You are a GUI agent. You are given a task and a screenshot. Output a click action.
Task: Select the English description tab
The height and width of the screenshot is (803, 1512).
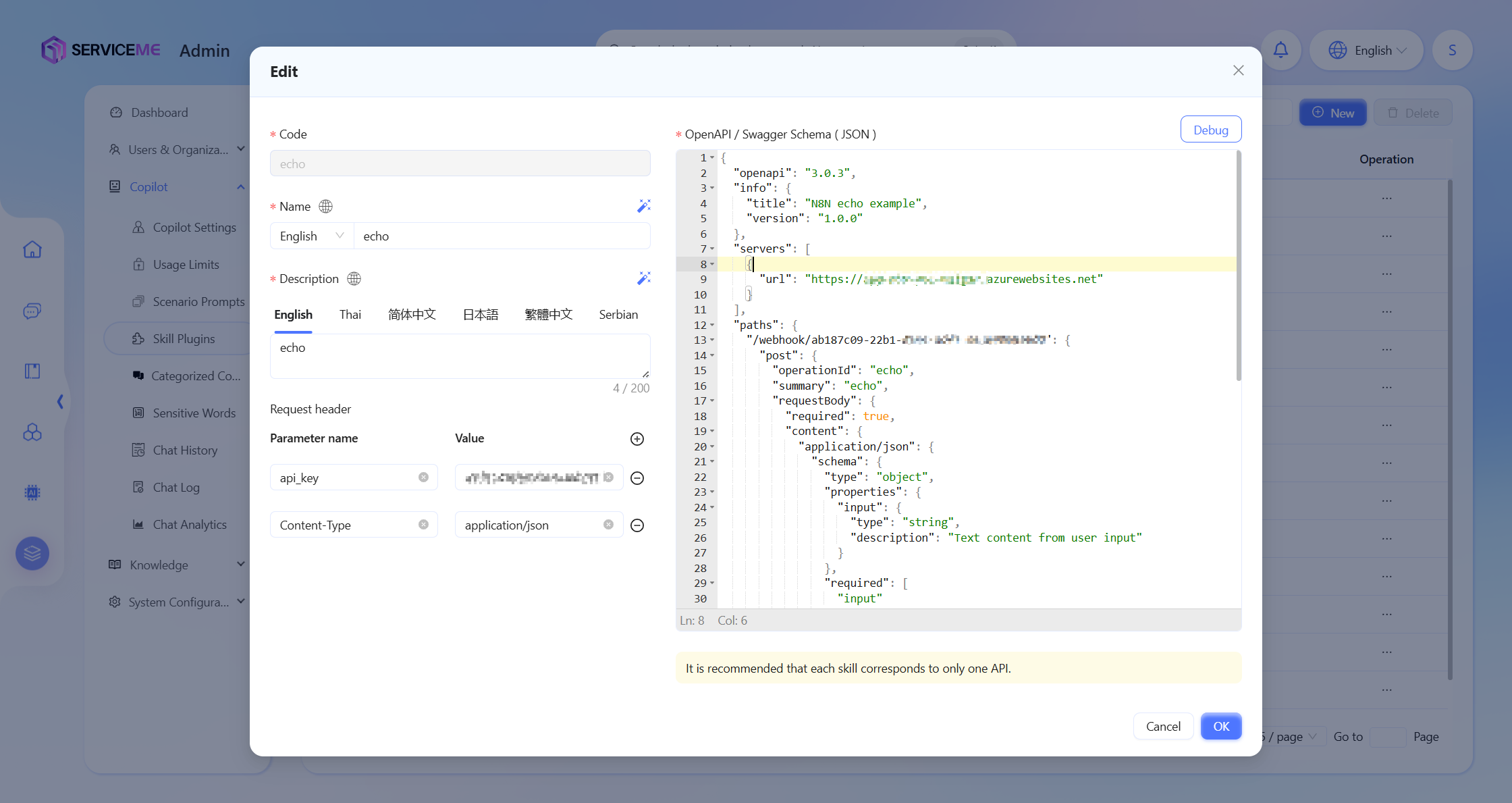(293, 315)
